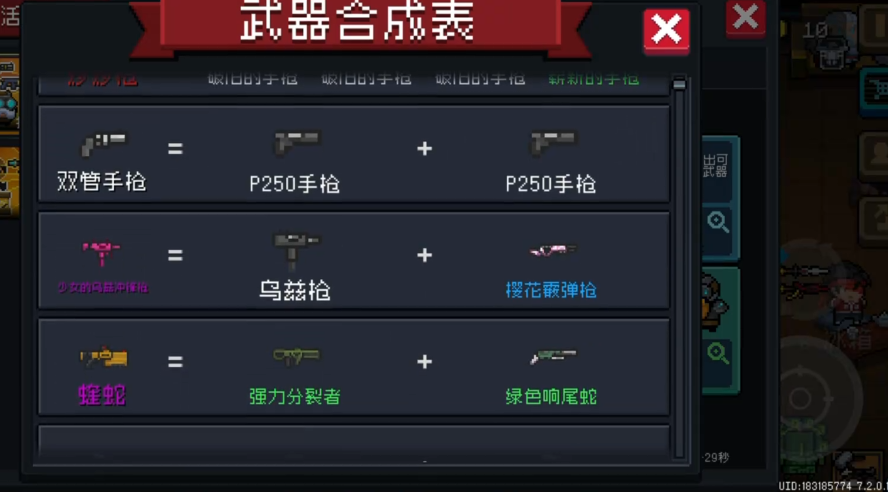Viewport: 888px width, 492px height.
Task: Click the recipe list scrollbar handle
Action: [679, 84]
